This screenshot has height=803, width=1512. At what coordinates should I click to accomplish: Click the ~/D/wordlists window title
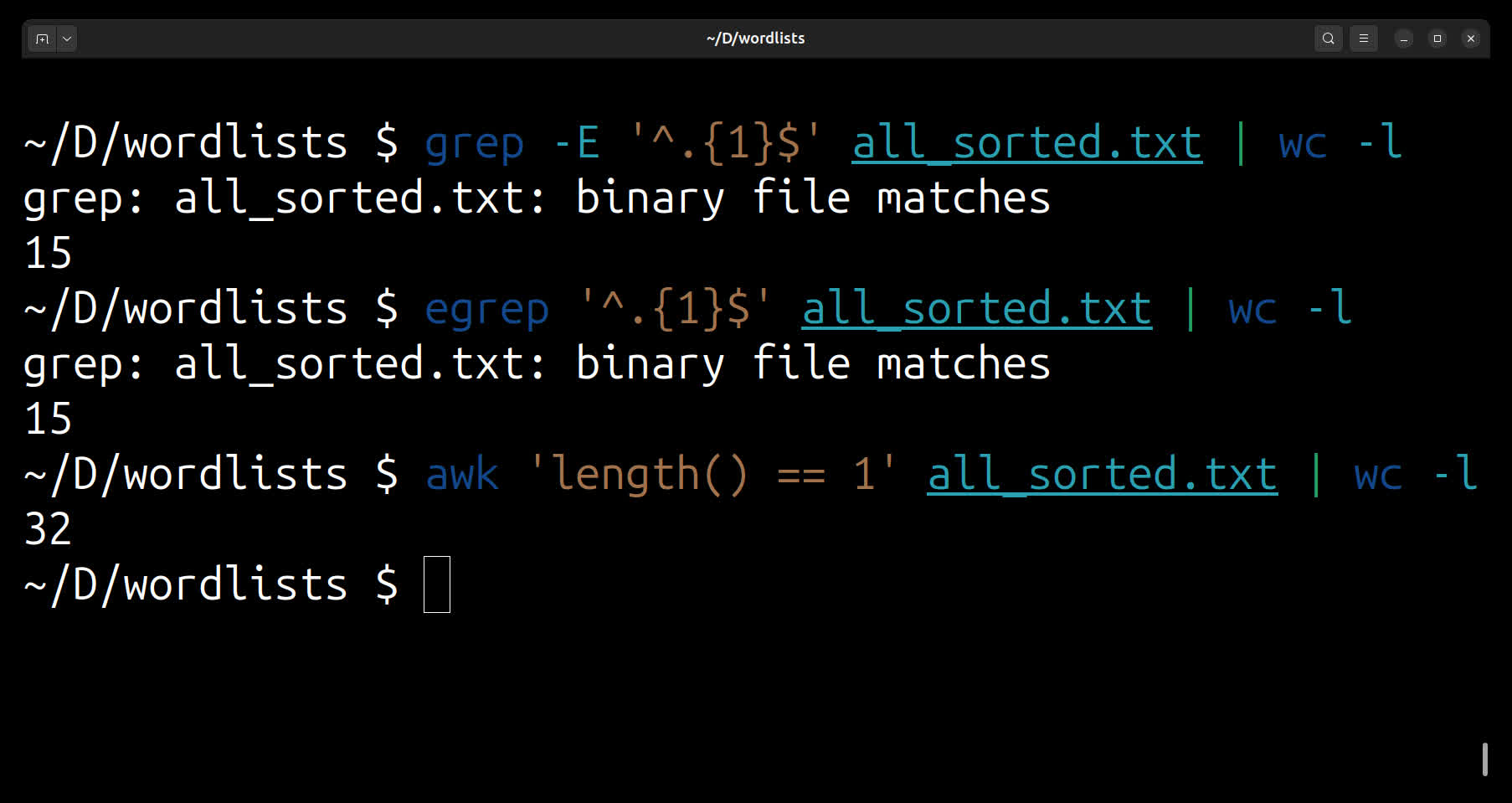point(755,39)
